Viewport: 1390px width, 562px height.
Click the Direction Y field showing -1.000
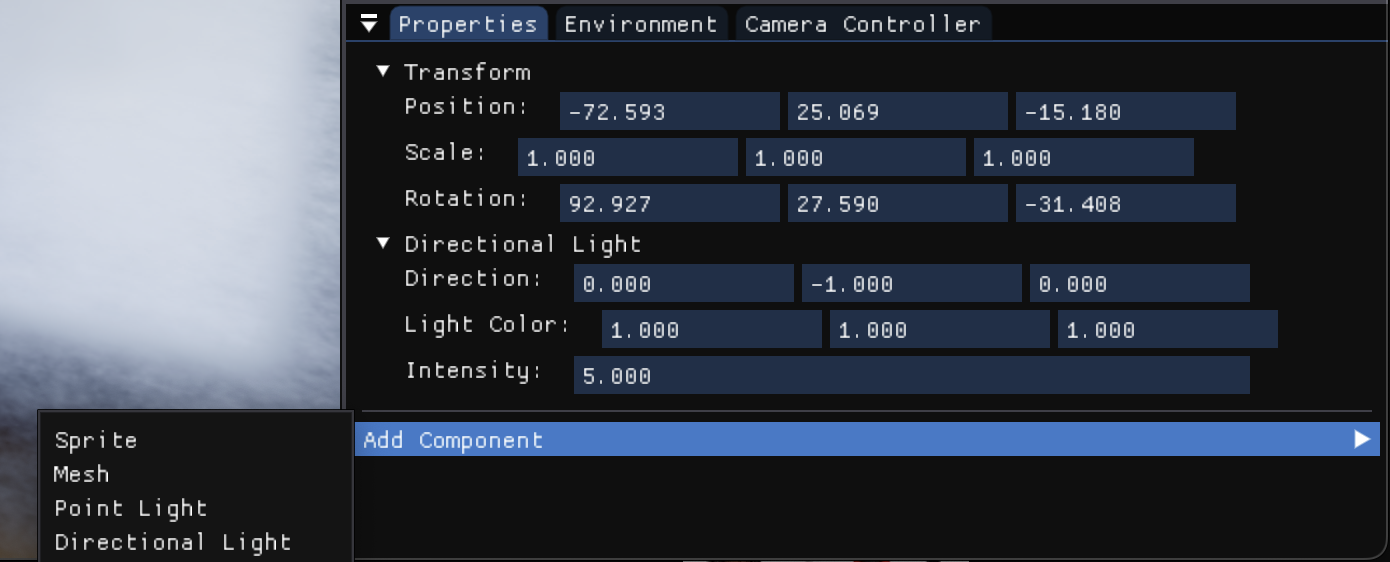pyautogui.click(x=911, y=284)
